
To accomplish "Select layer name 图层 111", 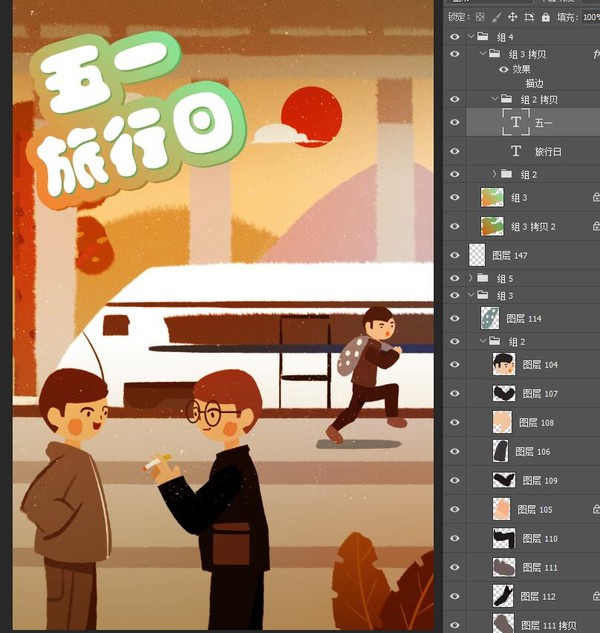I will coord(540,568).
